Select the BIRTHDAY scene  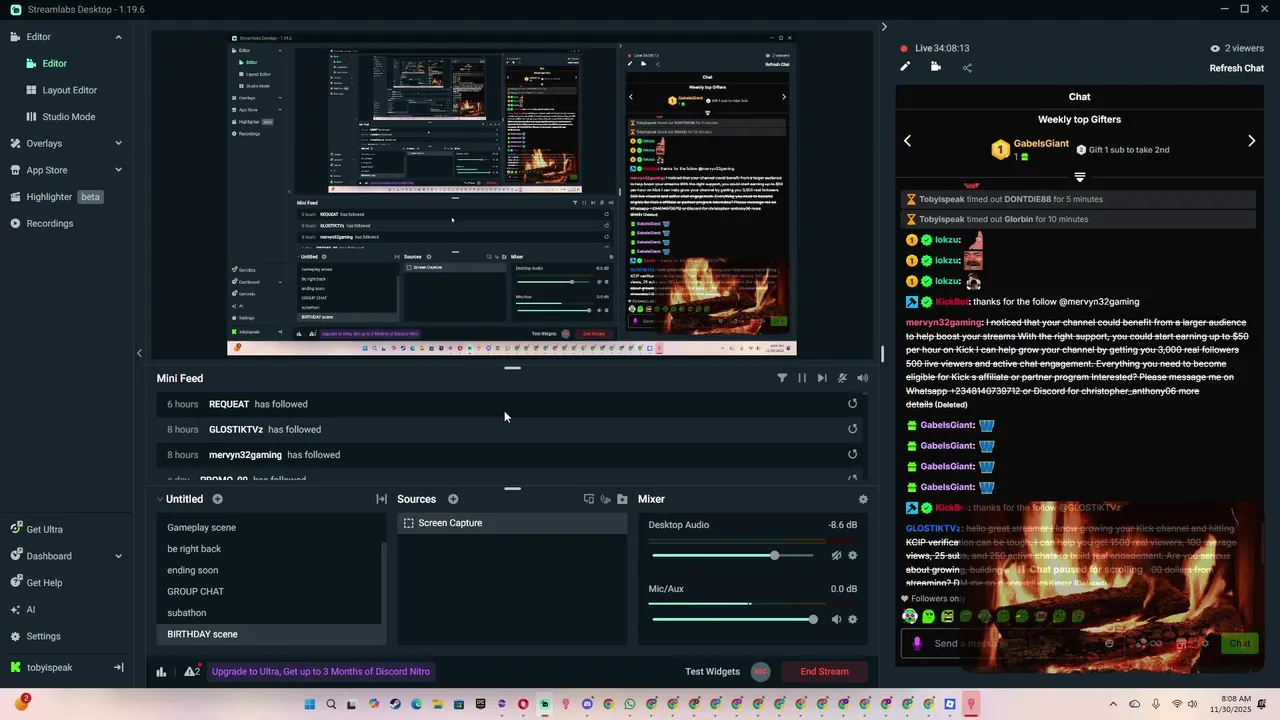[x=270, y=634]
